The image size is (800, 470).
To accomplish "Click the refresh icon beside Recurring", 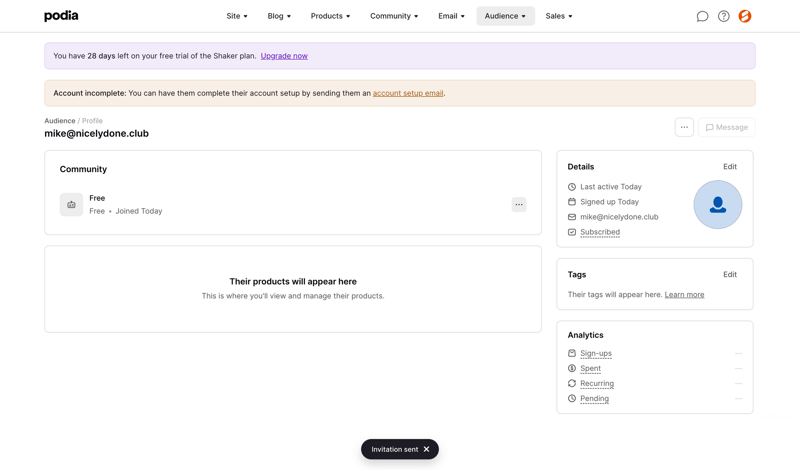I will click(x=572, y=383).
